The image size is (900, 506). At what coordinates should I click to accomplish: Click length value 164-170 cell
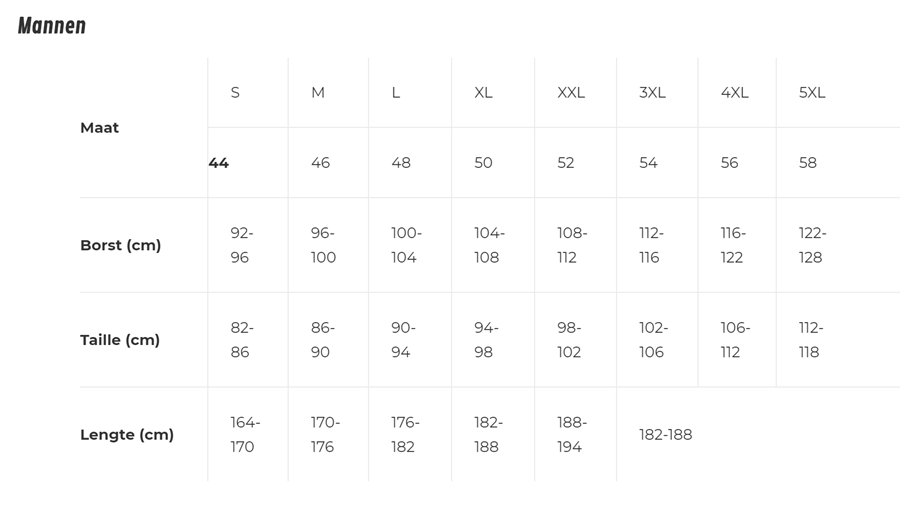tap(245, 435)
